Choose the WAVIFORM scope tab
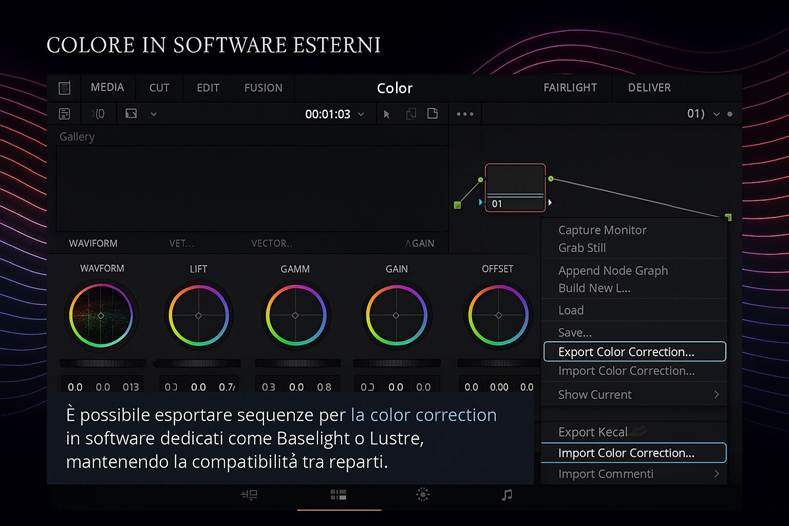 pyautogui.click(x=93, y=243)
